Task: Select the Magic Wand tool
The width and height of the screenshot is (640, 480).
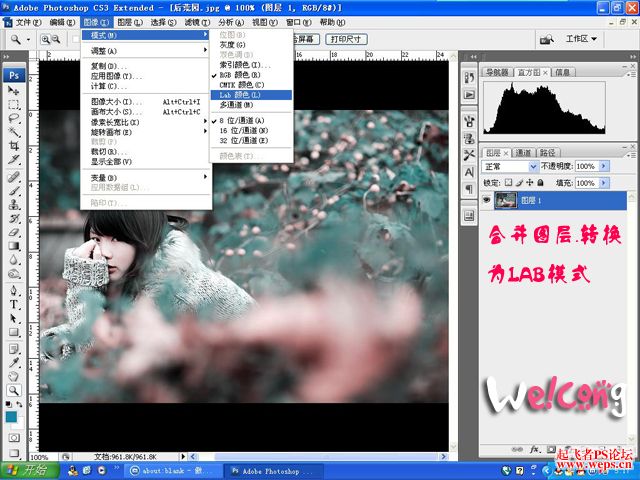Action: (14, 131)
